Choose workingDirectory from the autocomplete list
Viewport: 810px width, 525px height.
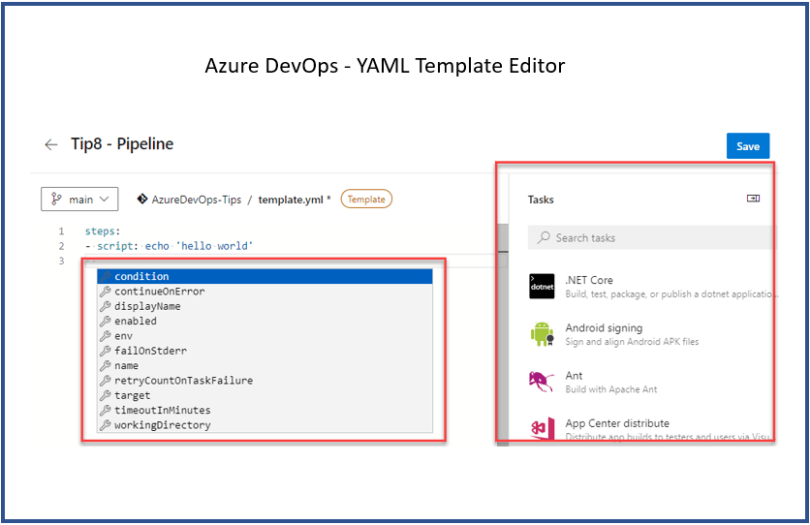[x=264, y=425]
